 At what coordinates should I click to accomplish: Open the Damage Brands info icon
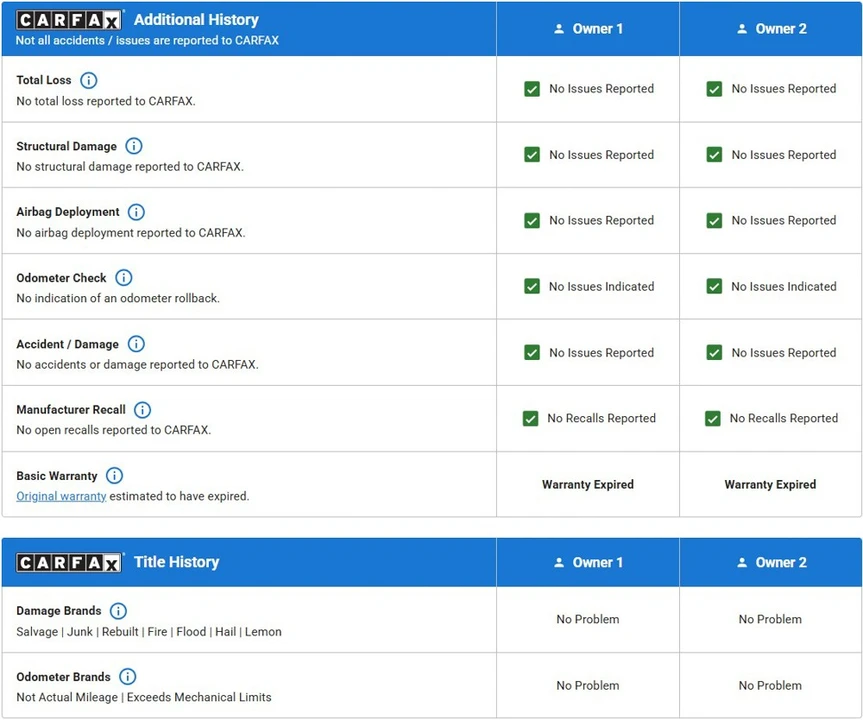coord(118,611)
